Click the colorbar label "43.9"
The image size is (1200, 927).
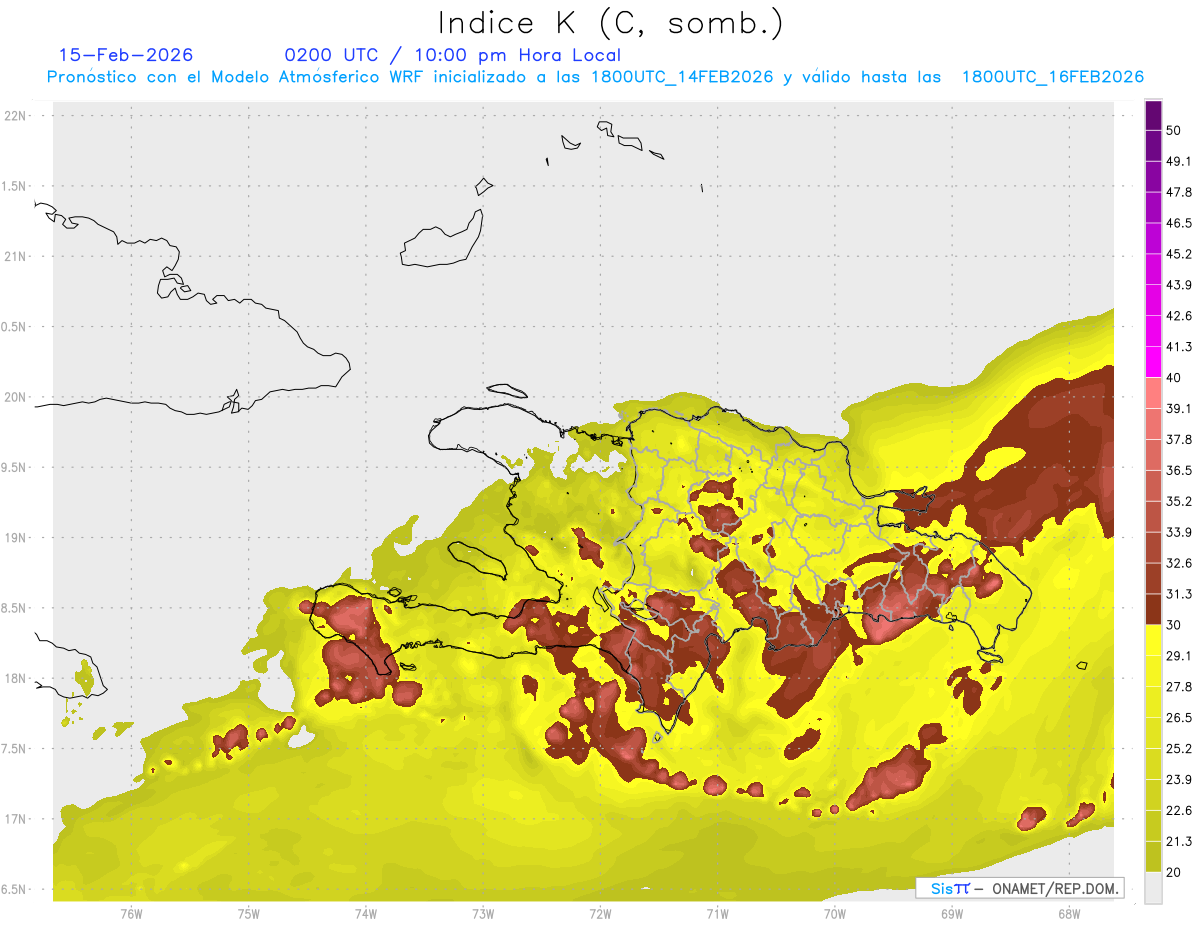[1179, 285]
